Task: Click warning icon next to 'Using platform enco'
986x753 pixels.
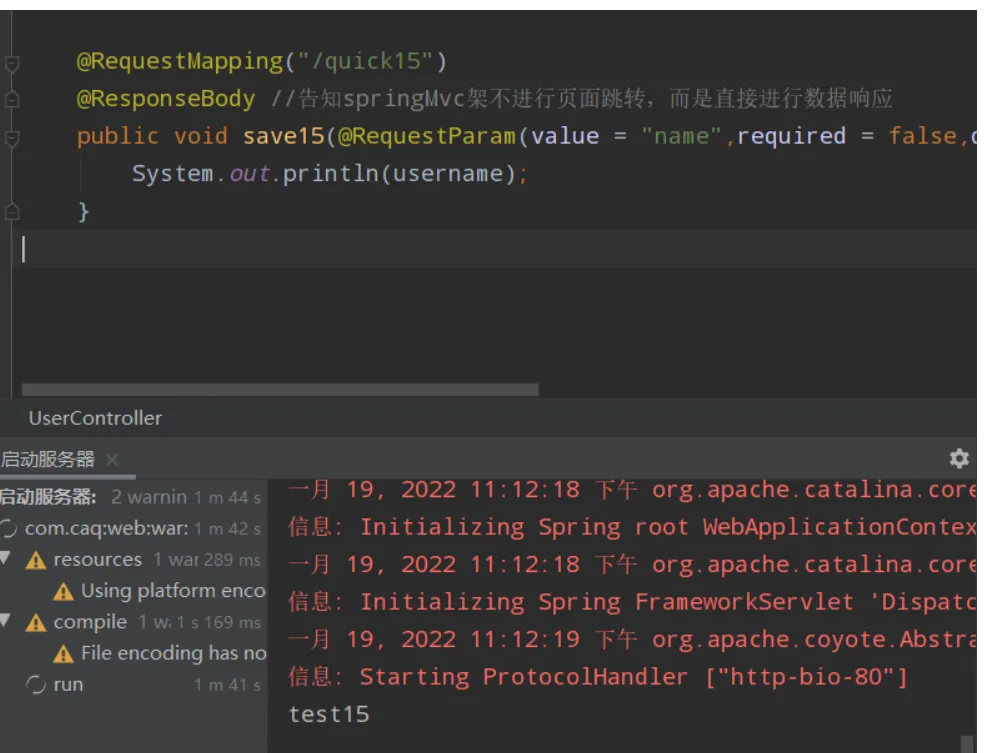Action: pos(64,591)
